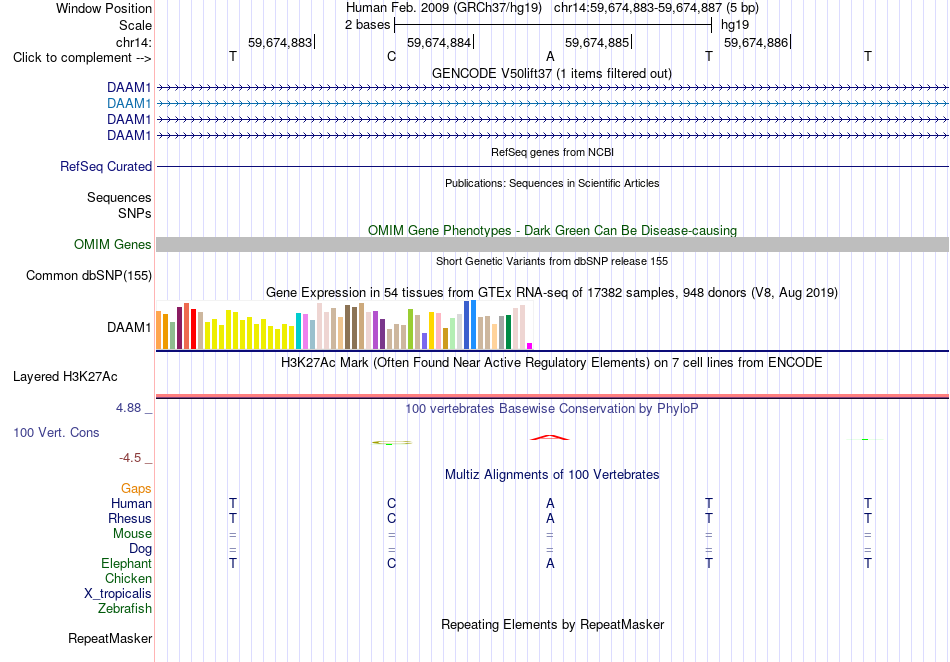Click the position label 59,674,885

pyautogui.click(x=597, y=42)
